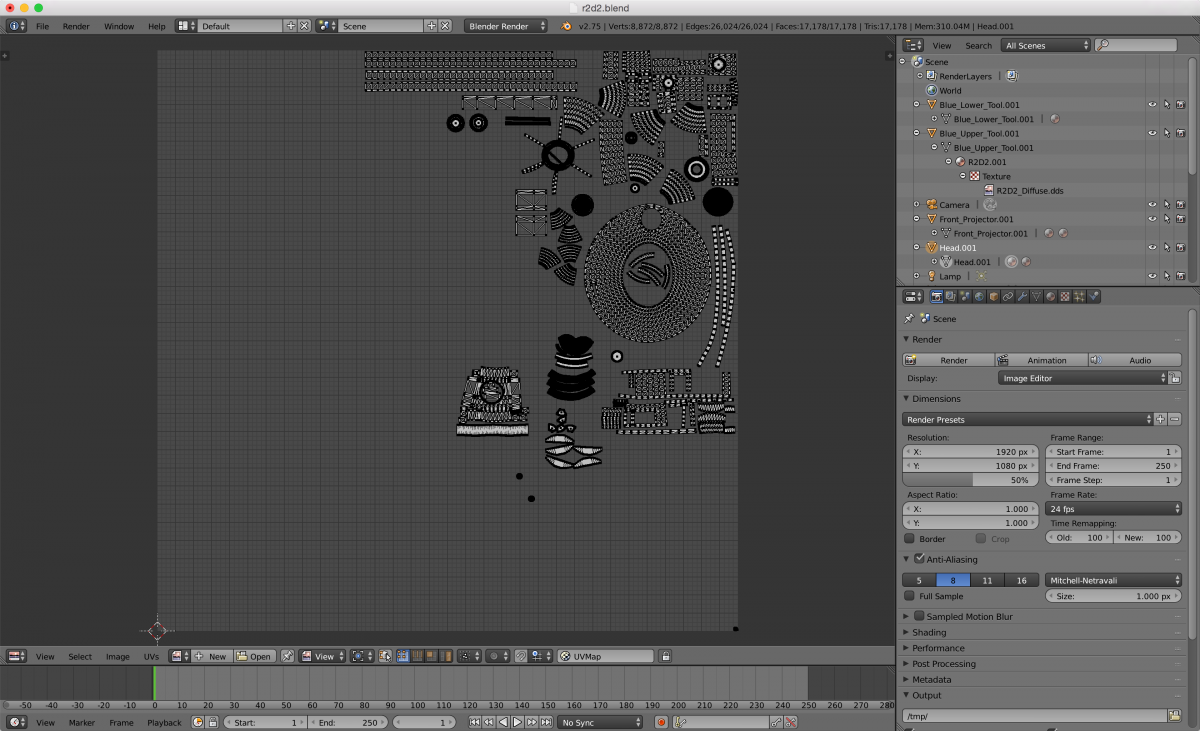Click the Lamp object icon in outliner

click(932, 276)
